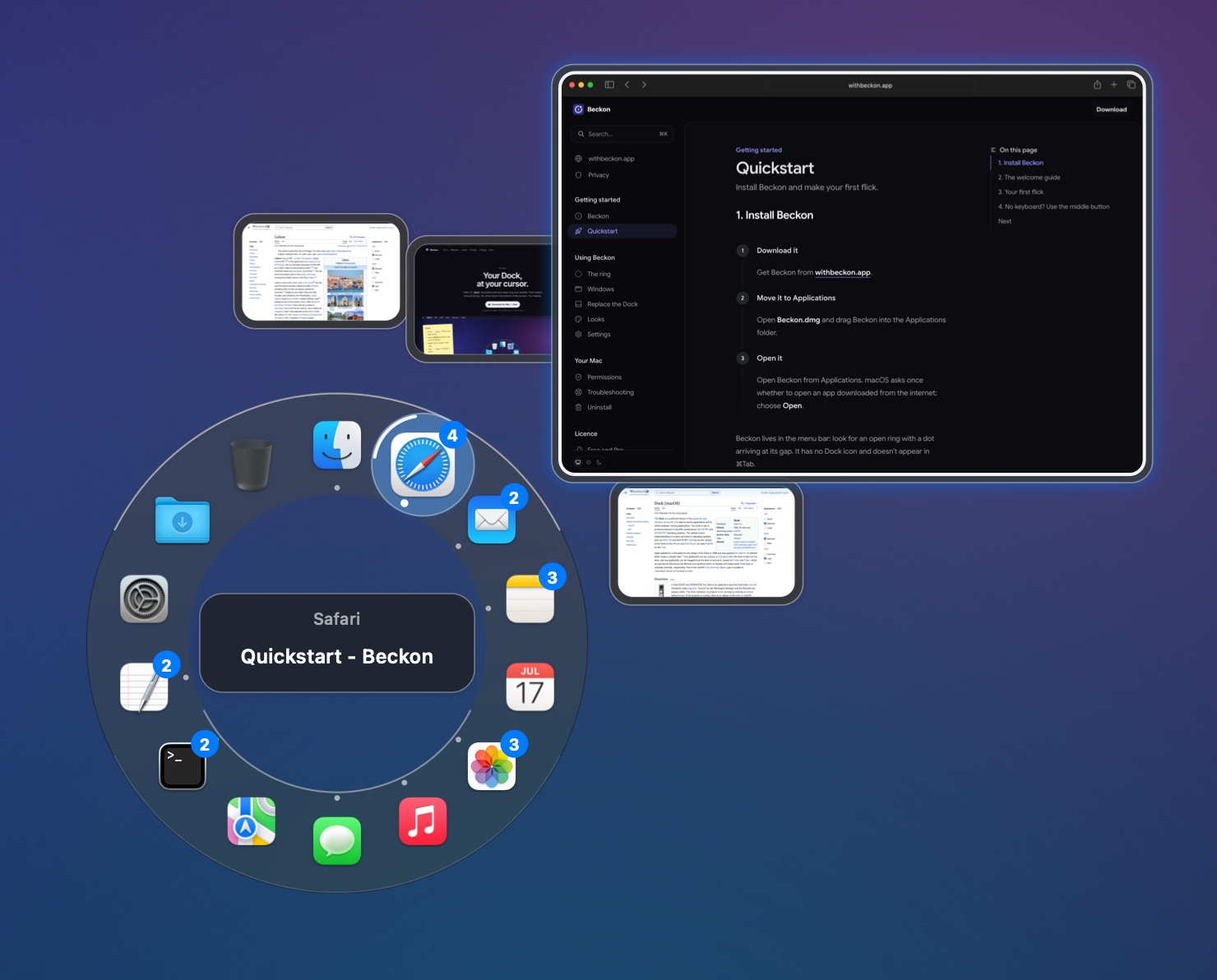
Task: Click the Trash icon in the ring
Action: pyautogui.click(x=252, y=465)
